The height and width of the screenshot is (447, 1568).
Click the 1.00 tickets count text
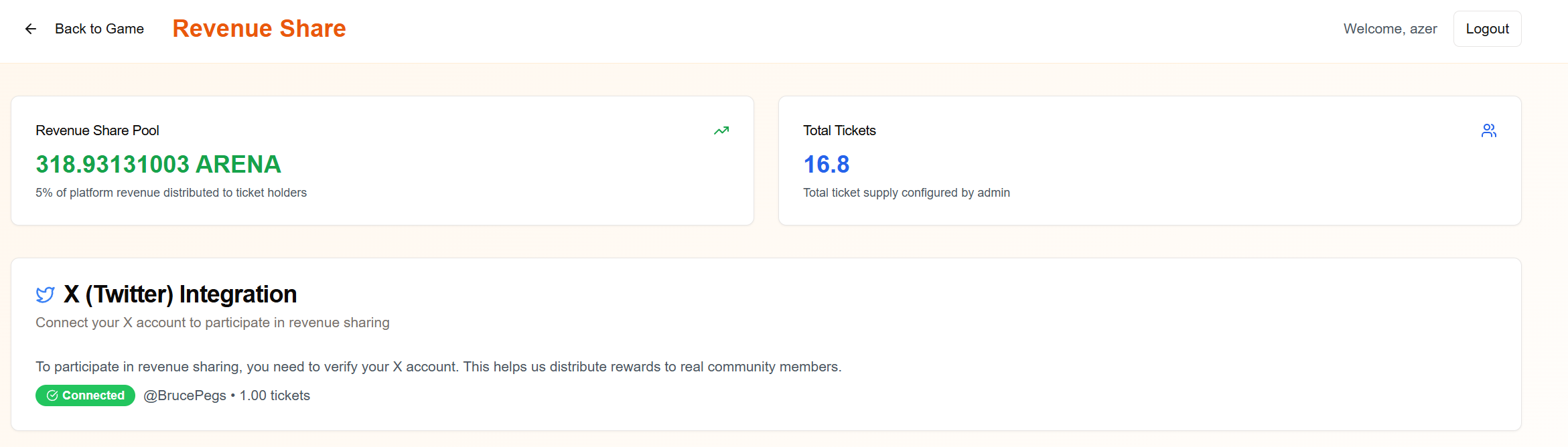(x=275, y=395)
